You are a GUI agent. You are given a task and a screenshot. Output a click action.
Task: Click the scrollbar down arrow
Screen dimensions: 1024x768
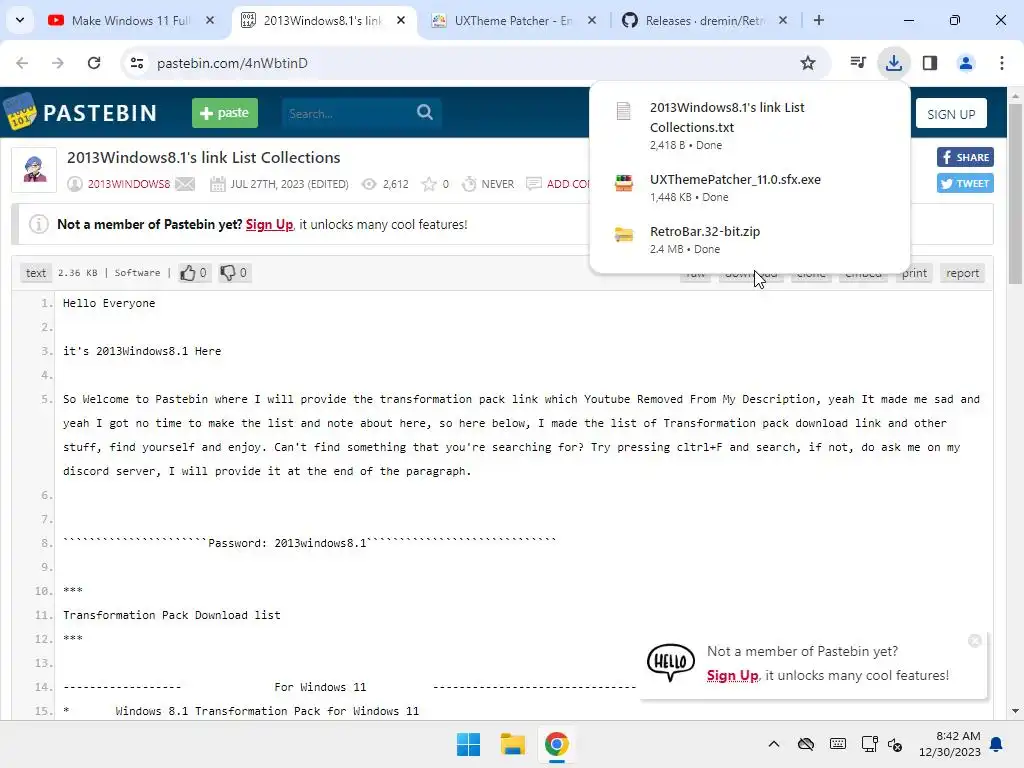pyautogui.click(x=1015, y=711)
